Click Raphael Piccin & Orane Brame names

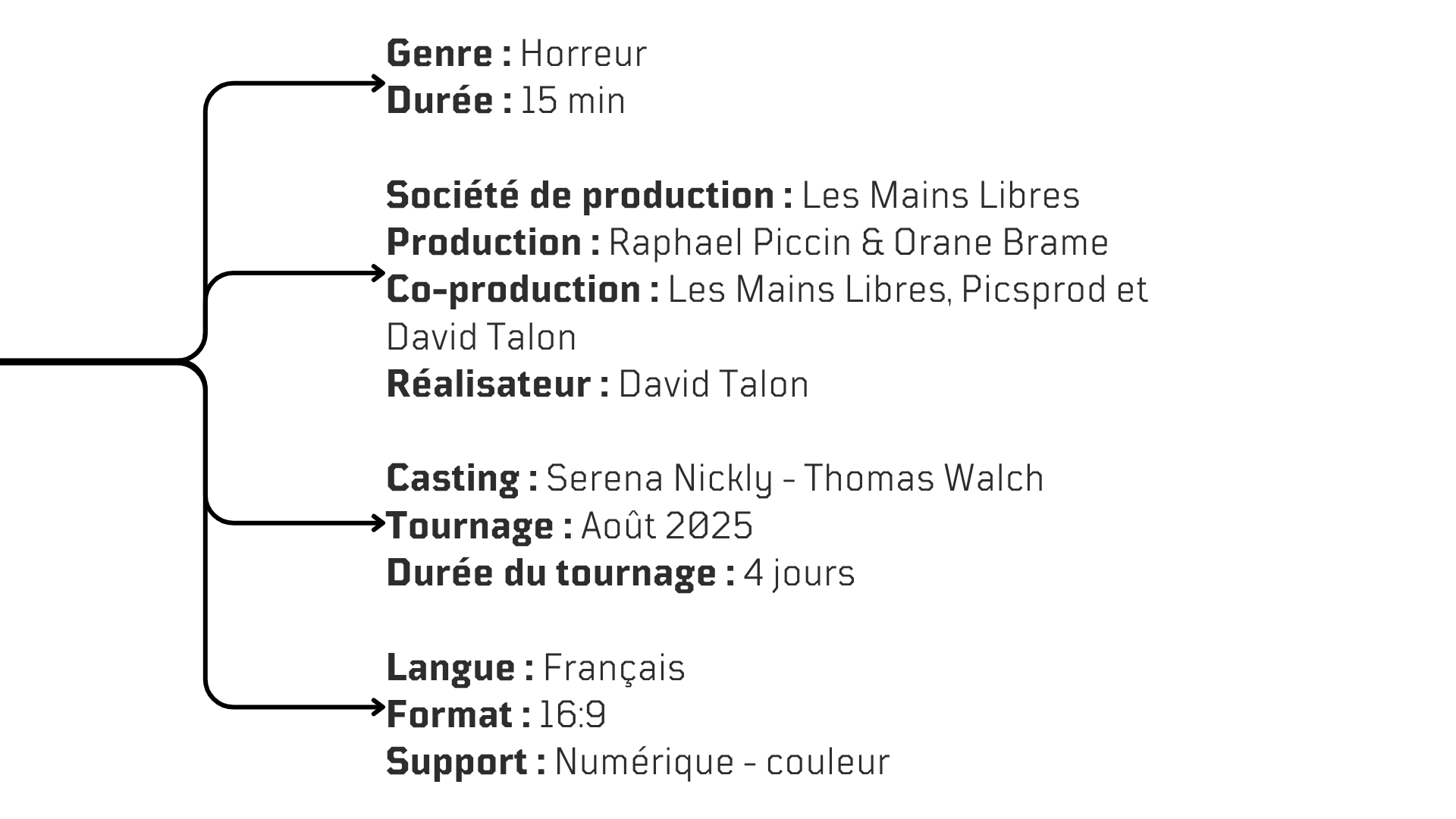click(x=858, y=243)
